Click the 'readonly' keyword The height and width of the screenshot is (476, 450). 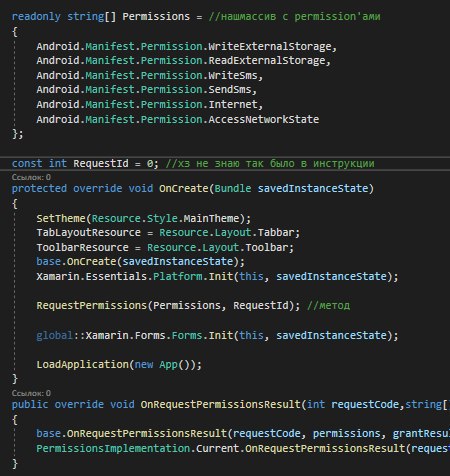[36, 16]
